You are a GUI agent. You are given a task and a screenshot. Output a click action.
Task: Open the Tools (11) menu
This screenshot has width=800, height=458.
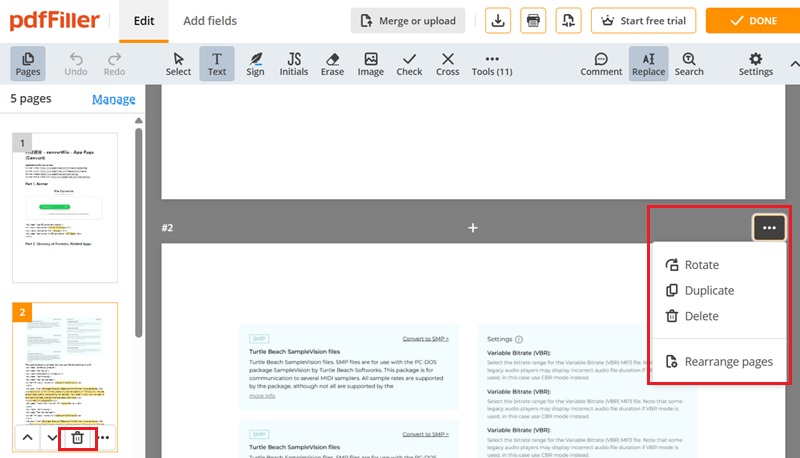(492, 64)
